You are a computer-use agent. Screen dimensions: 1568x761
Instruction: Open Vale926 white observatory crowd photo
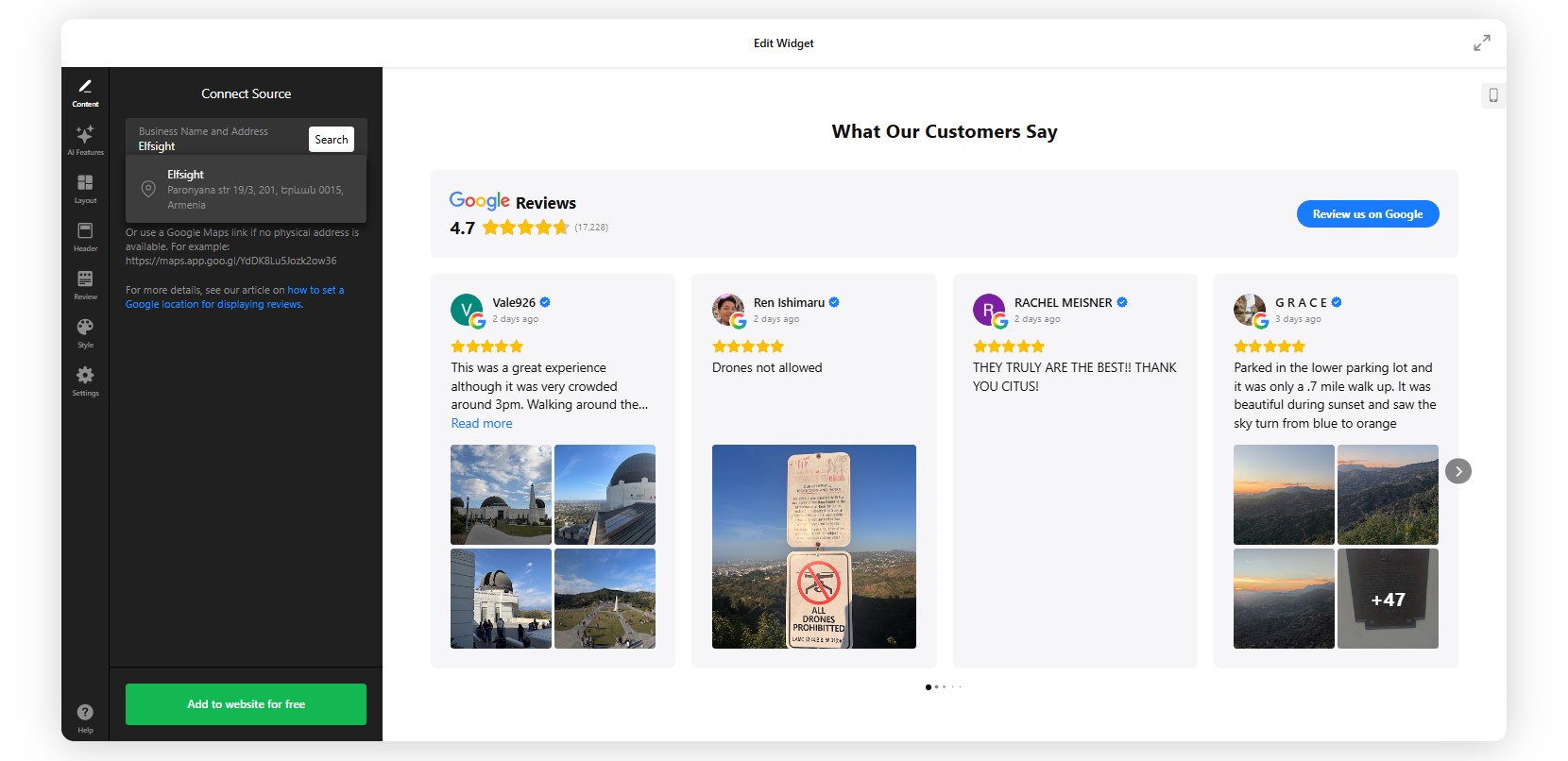501,599
